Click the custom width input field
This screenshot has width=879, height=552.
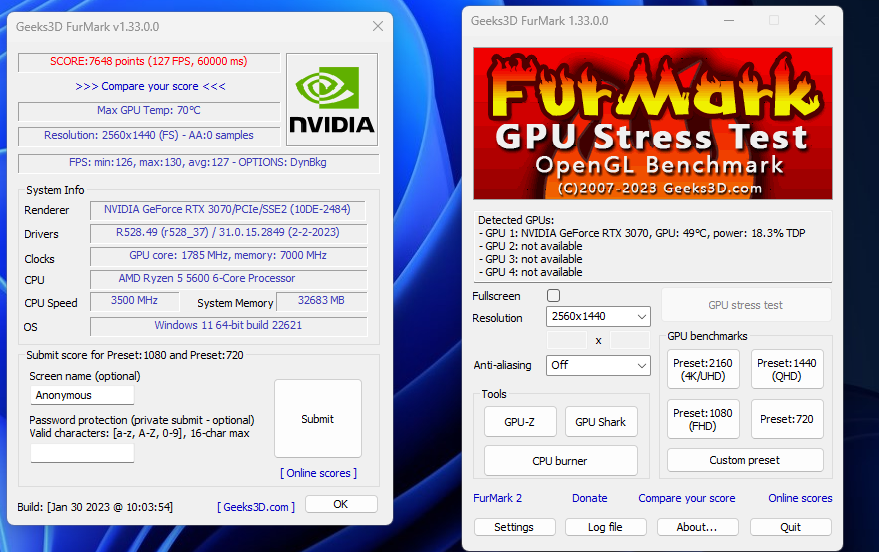click(567, 340)
